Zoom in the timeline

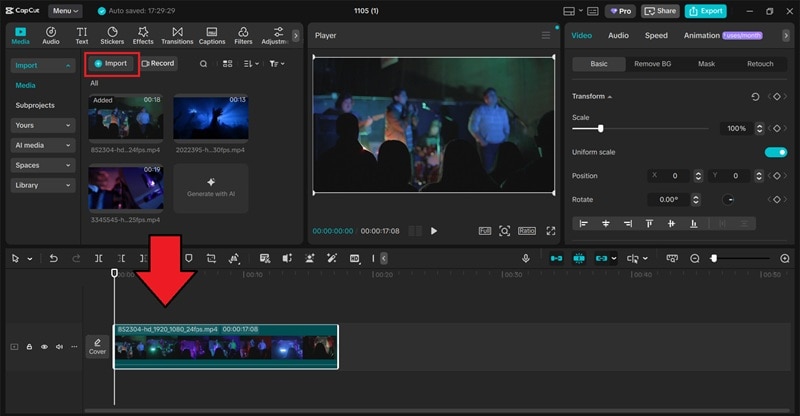(x=785, y=259)
